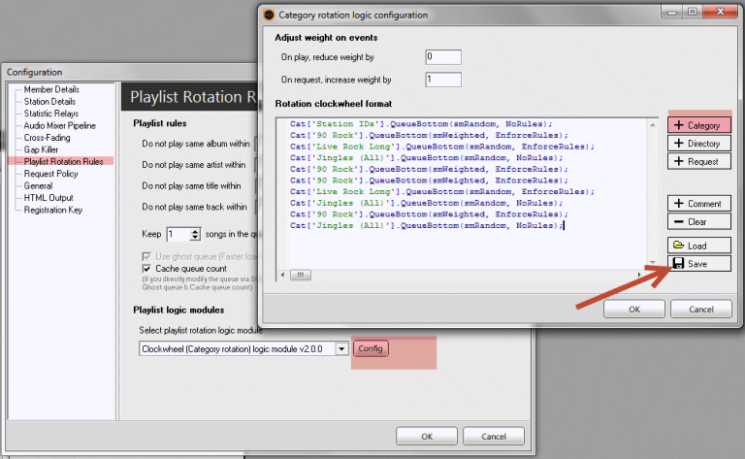Toggle the Cache queue count checkbox
This screenshot has height=459, width=745.
(x=148, y=269)
